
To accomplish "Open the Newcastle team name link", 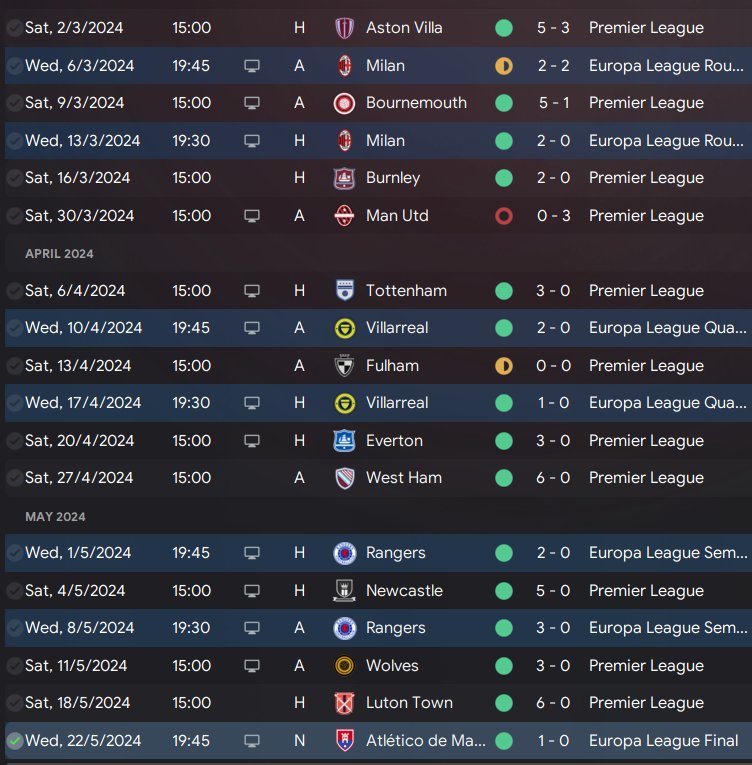I will [404, 591].
